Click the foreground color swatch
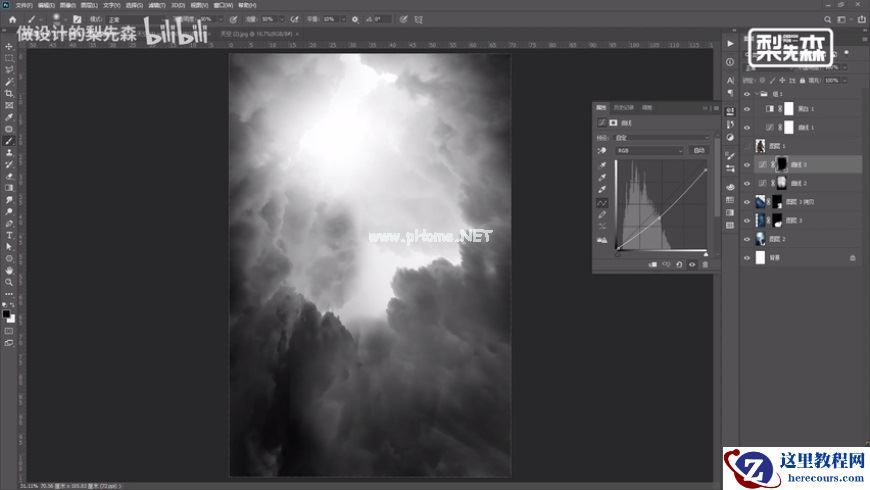The image size is (870, 490). [6, 315]
